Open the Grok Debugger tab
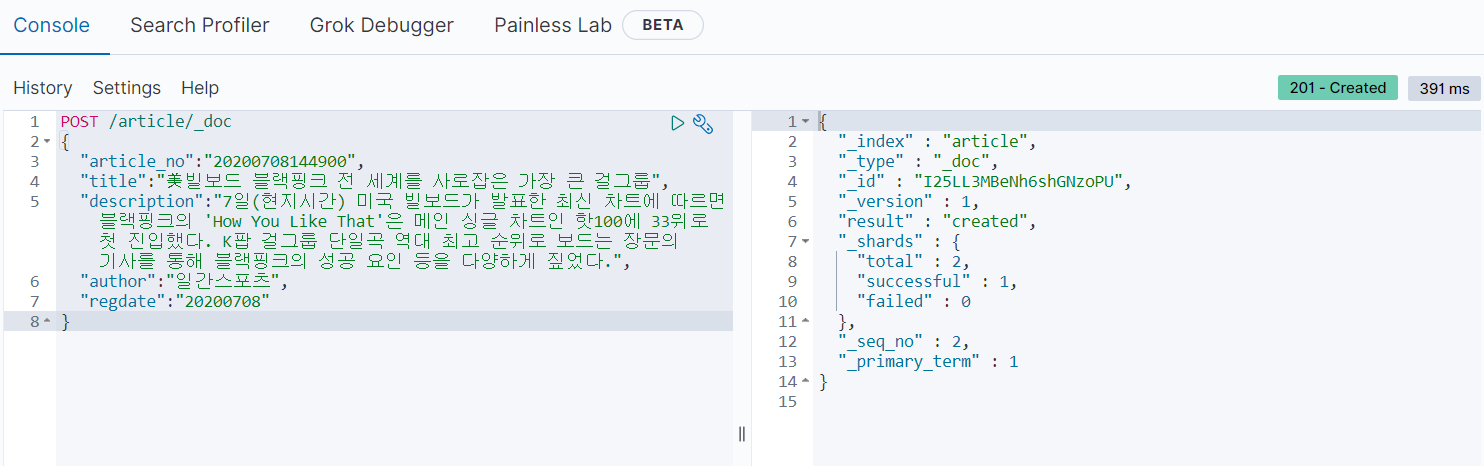Screen dimensions: 1484x466 click(382, 26)
